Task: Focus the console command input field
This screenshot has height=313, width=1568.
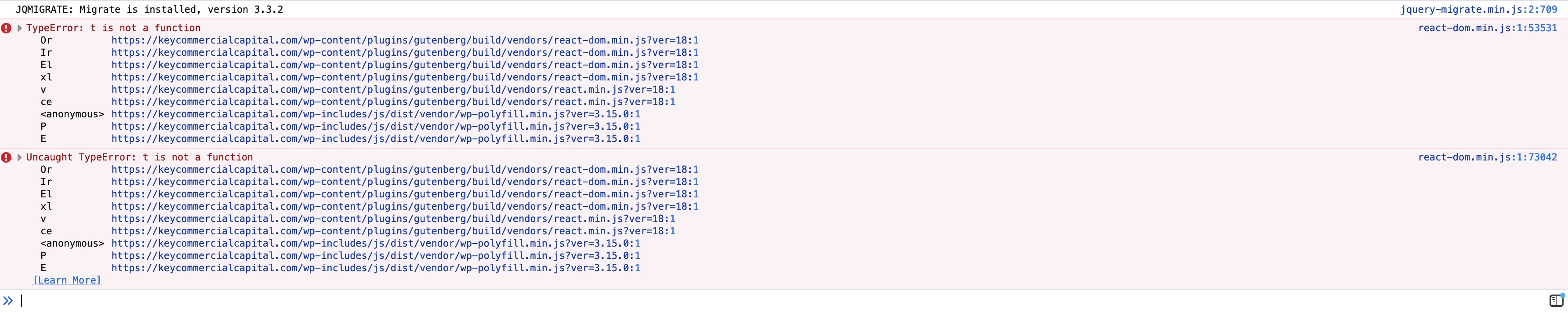Action: tap(730, 300)
